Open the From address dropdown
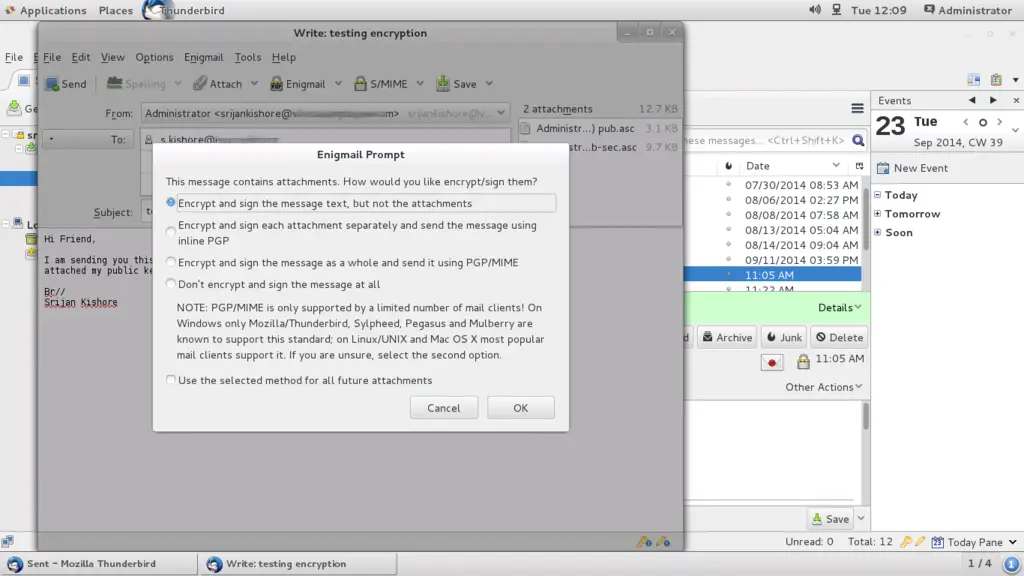Screen dimensions: 1024x576 click(501, 113)
